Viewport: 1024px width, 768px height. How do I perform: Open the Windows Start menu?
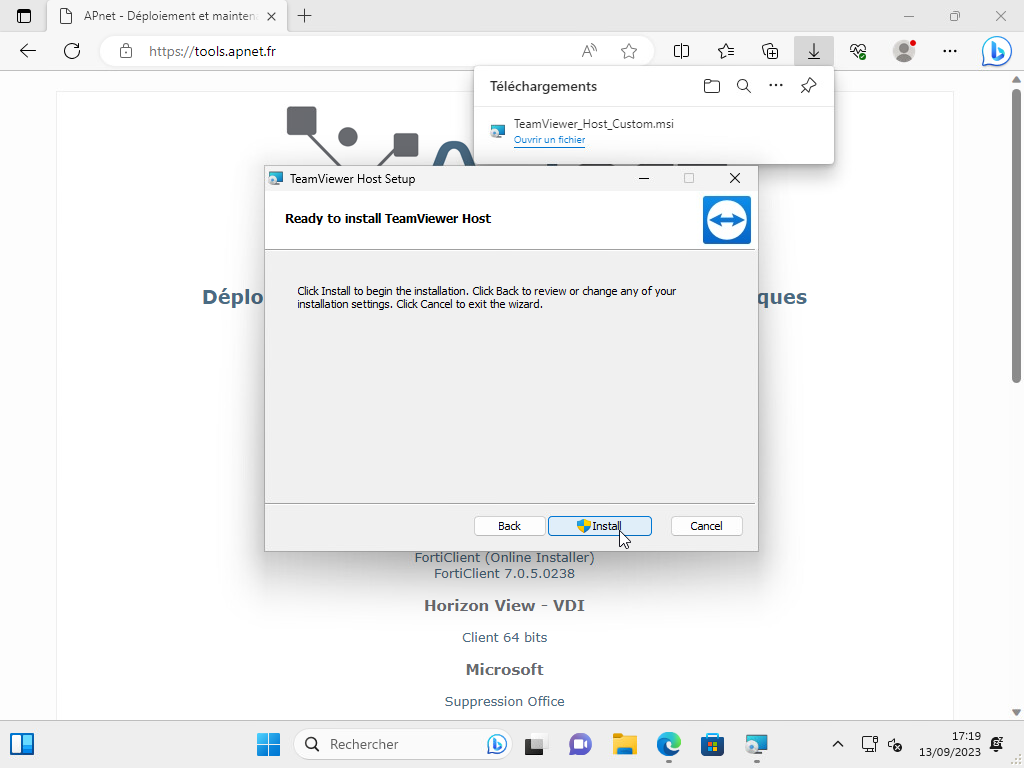pyautogui.click(x=268, y=744)
